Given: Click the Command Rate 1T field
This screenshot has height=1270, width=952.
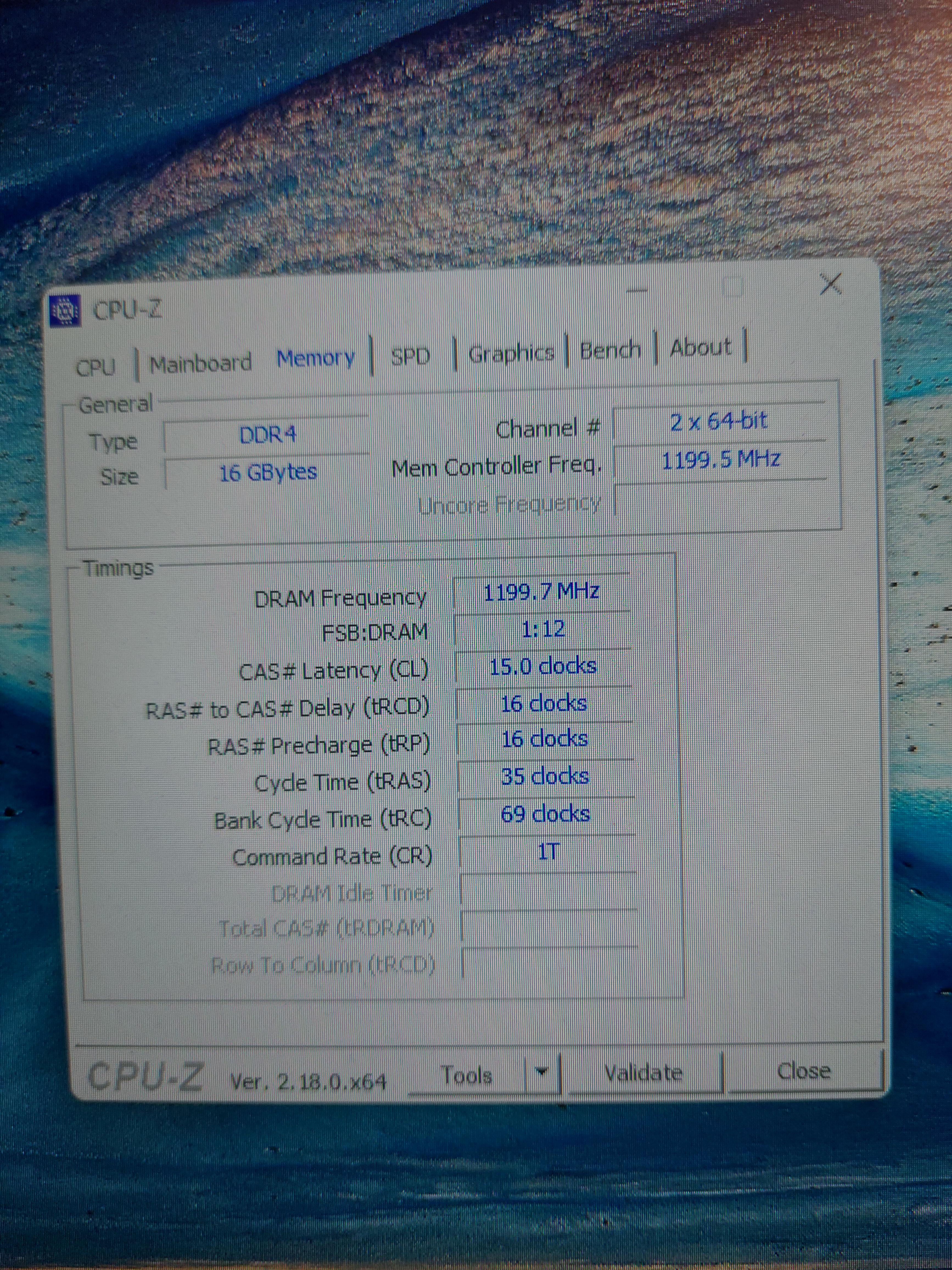Looking at the screenshot, I should [x=548, y=852].
